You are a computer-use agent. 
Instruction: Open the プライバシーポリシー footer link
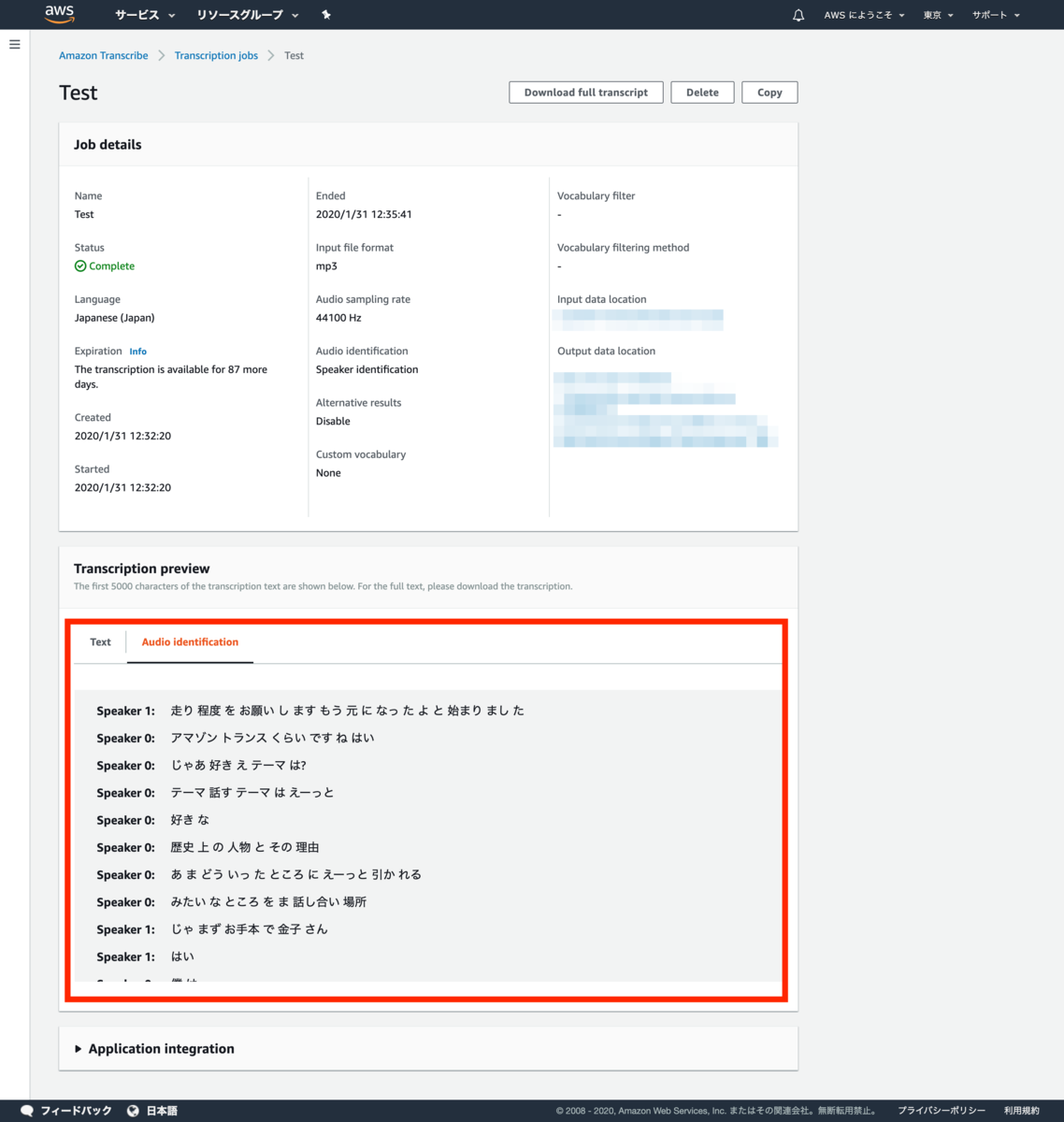coord(942,1111)
